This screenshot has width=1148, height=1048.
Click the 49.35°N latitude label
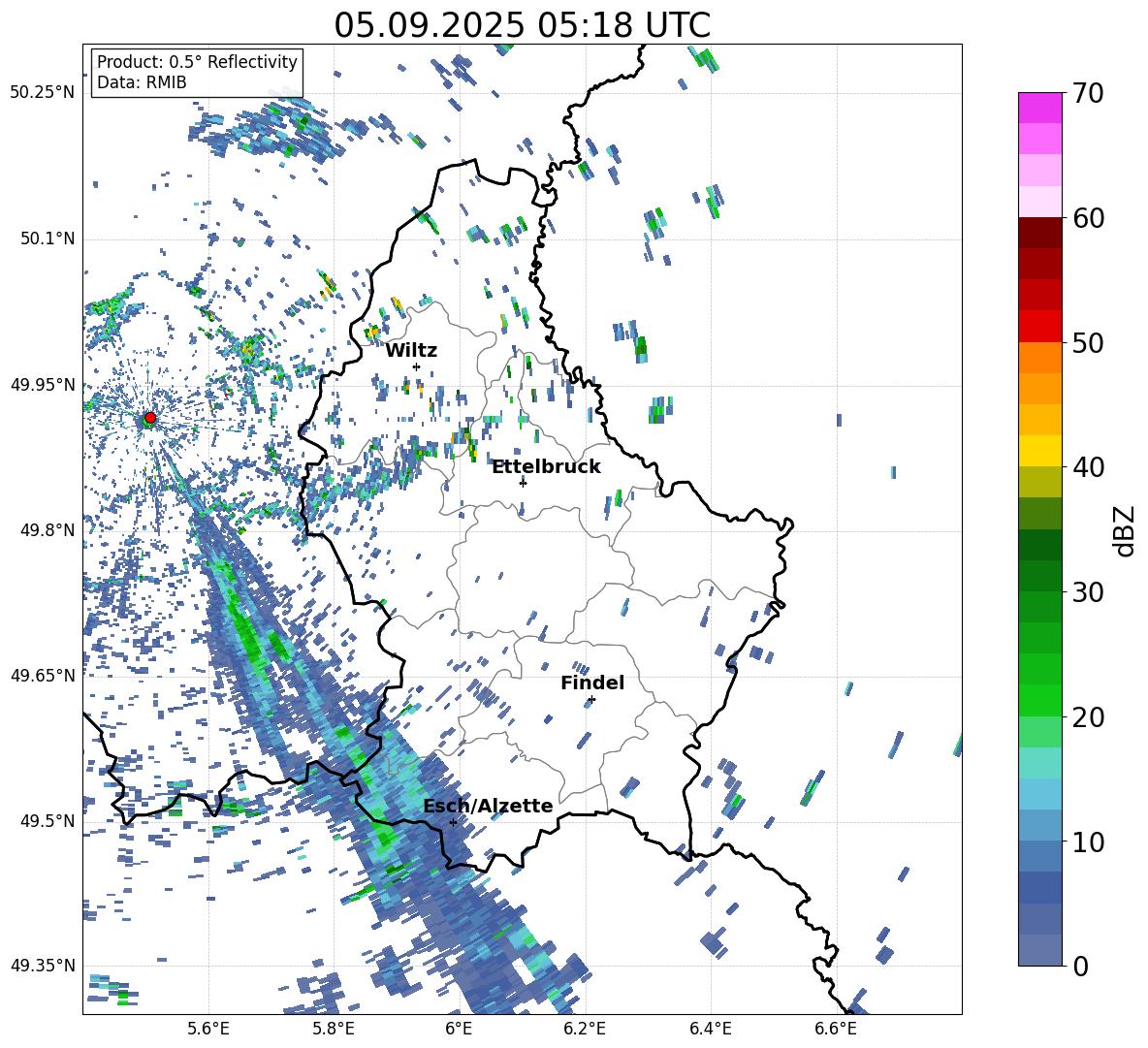(43, 966)
